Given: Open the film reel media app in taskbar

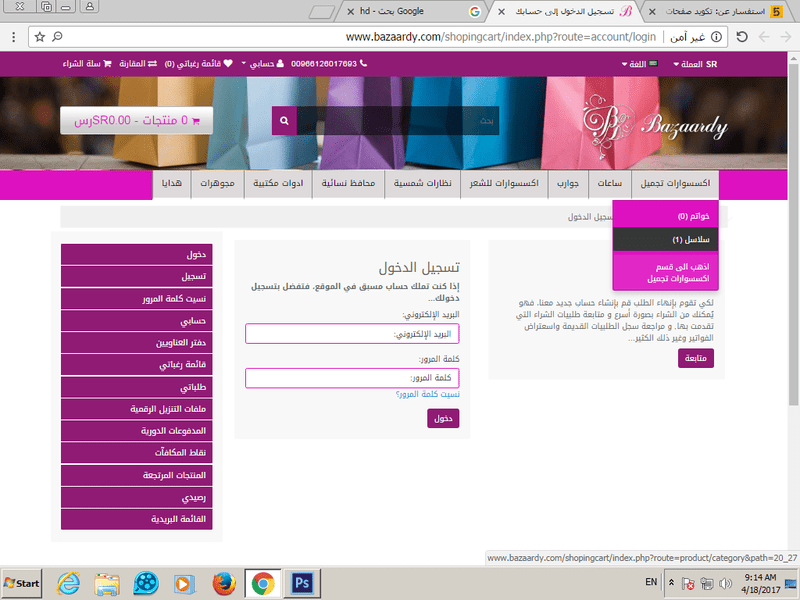Looking at the screenshot, I should click(146, 583).
